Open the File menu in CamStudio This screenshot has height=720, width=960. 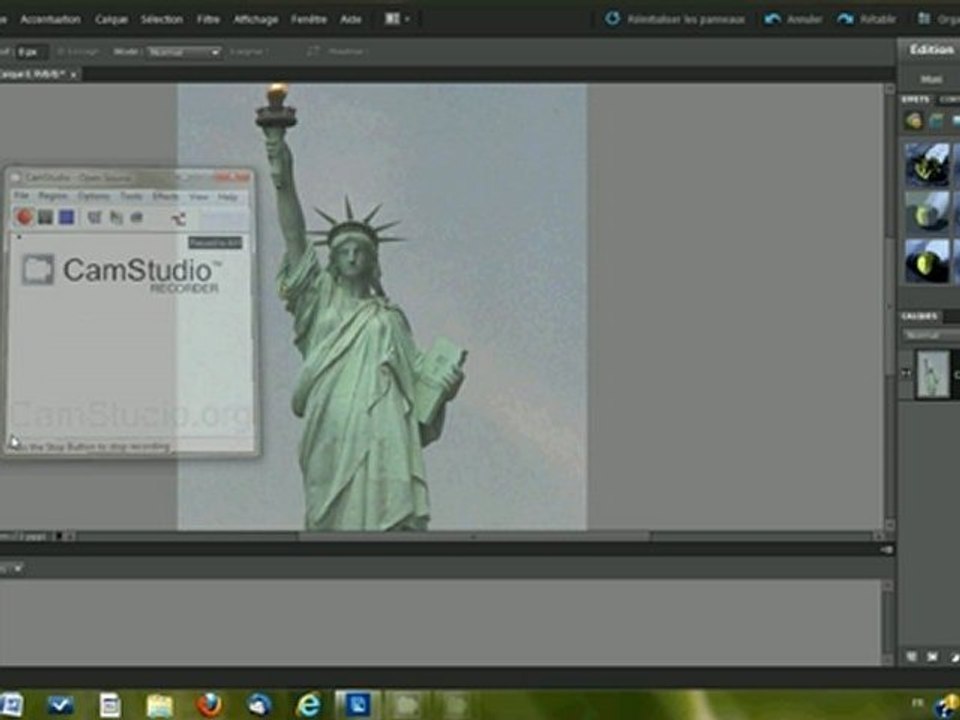21,196
